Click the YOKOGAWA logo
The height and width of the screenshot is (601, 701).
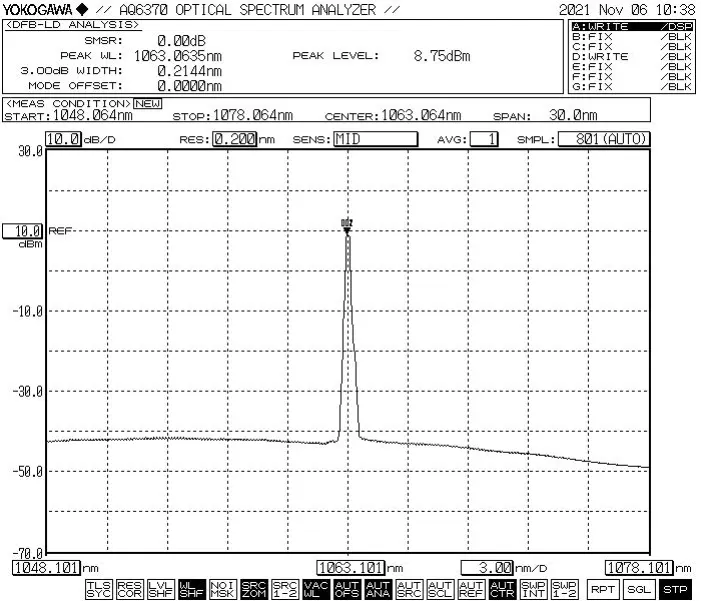[45, 9]
